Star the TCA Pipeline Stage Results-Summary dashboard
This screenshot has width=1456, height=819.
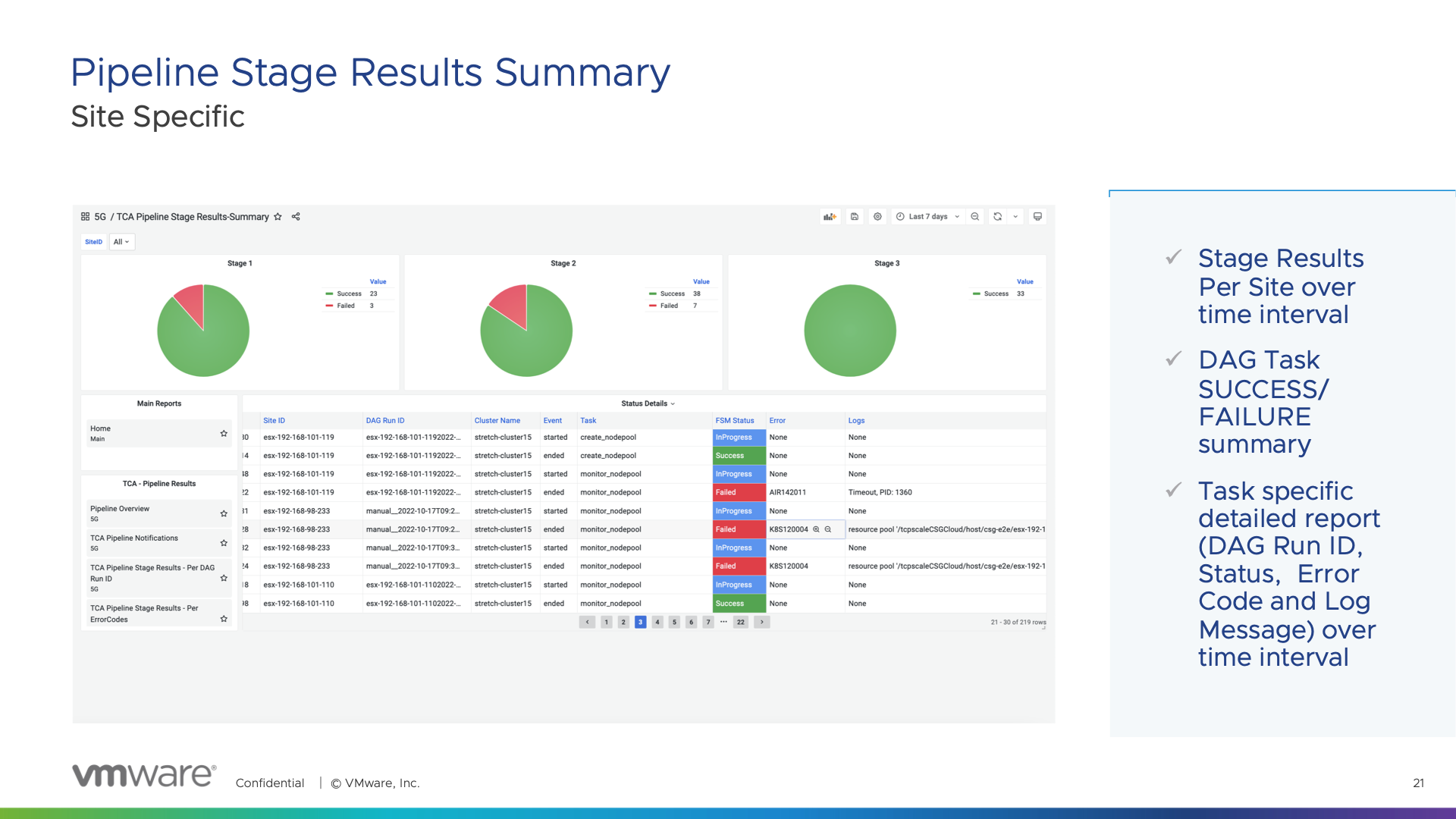click(x=278, y=217)
